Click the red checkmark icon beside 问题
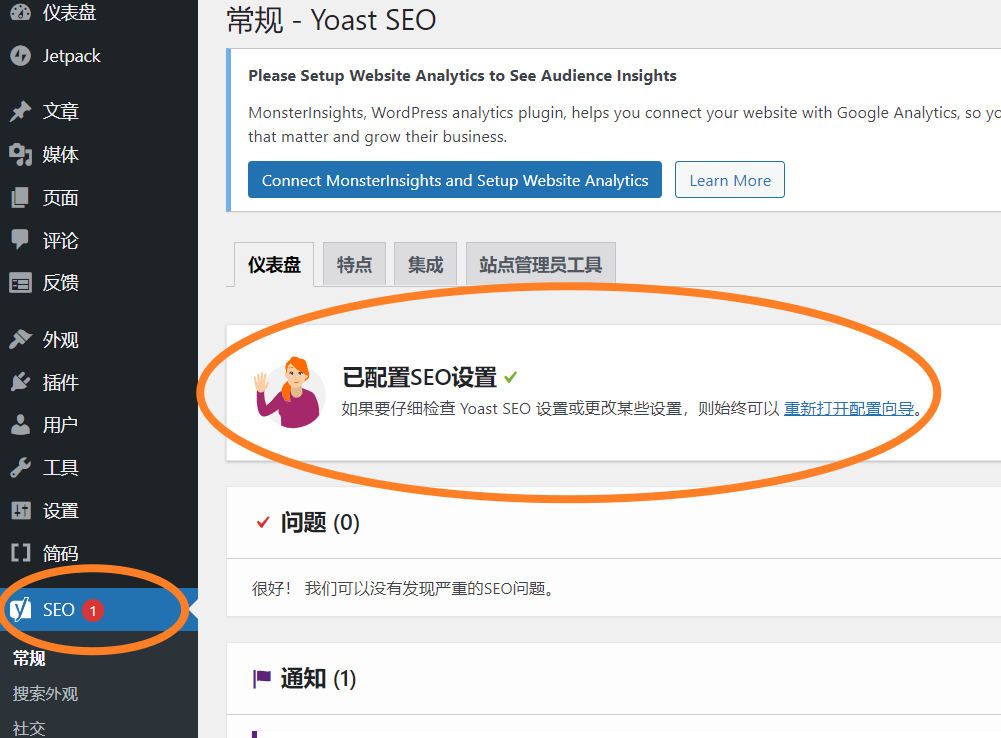 coord(262,523)
